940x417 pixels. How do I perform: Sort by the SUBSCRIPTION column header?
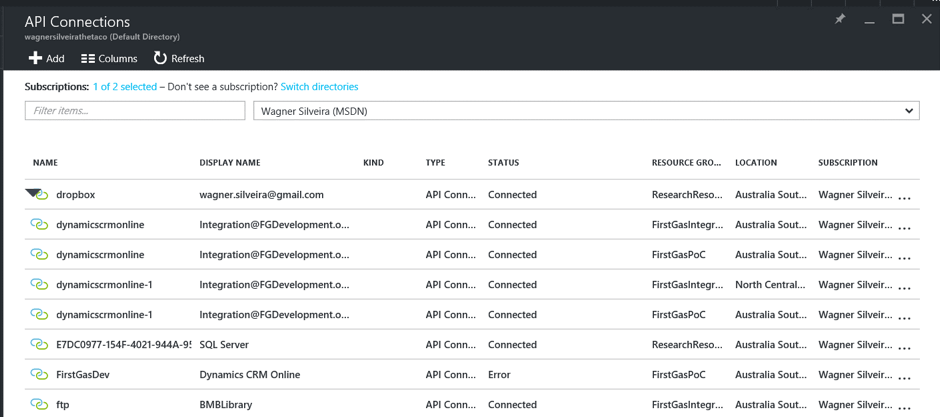tap(848, 162)
